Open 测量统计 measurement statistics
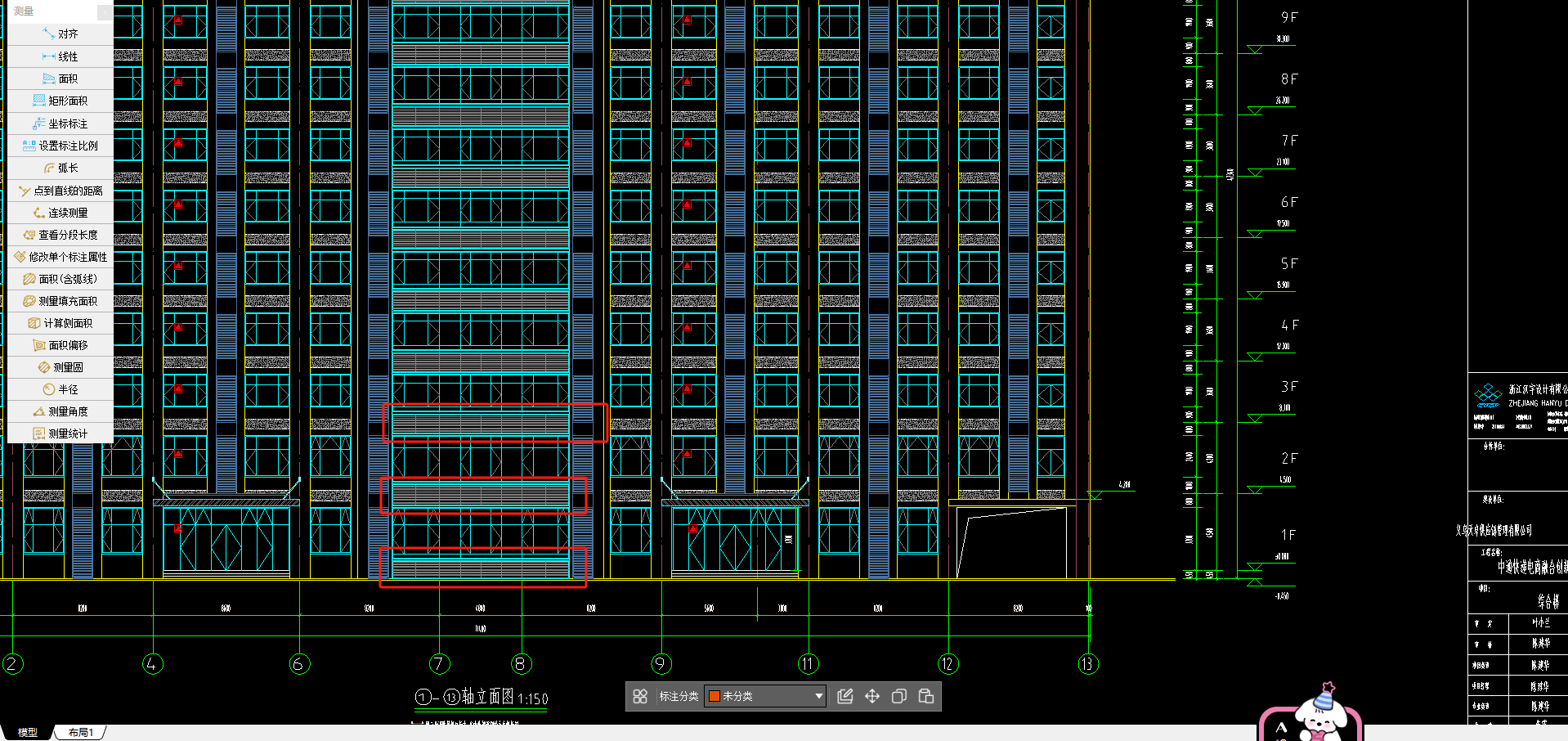The width and height of the screenshot is (1568, 741). click(60, 433)
